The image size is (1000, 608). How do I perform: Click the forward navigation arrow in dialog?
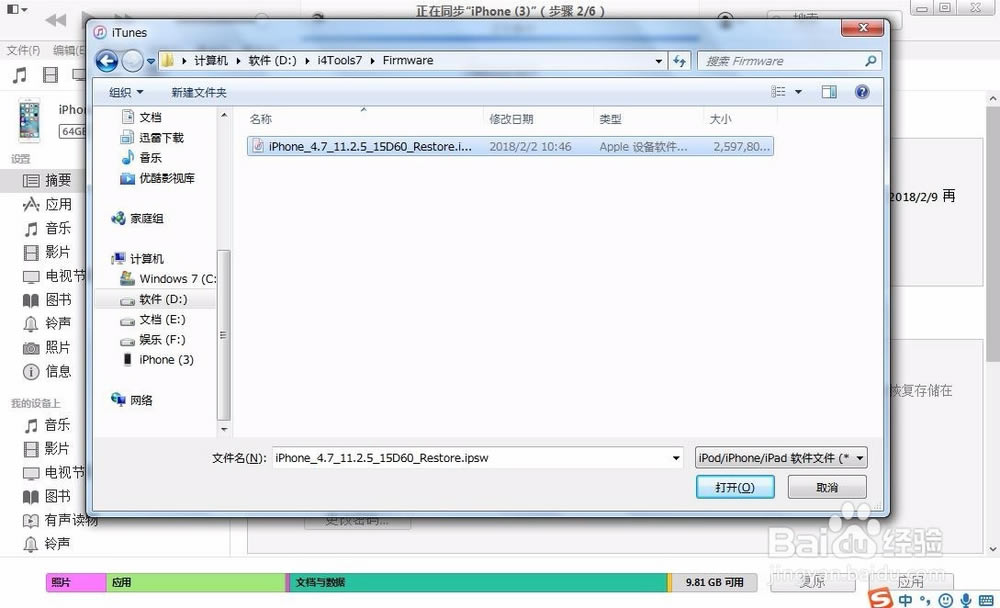[x=133, y=61]
